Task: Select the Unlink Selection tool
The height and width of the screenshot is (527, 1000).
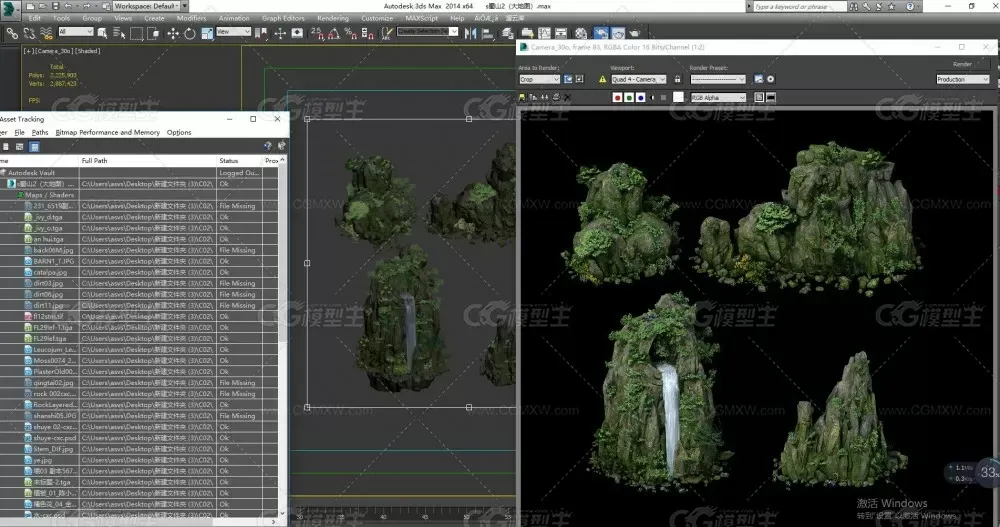Action: point(29,33)
